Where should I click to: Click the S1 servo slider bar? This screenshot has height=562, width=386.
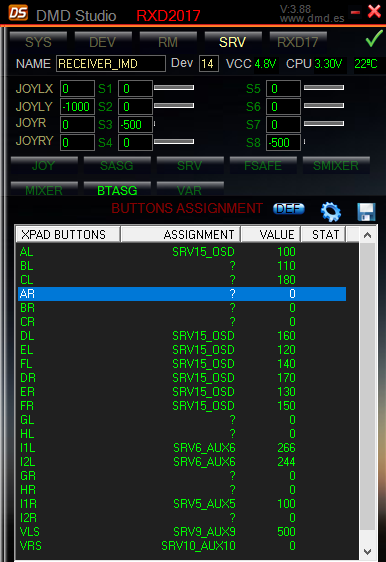174,87
